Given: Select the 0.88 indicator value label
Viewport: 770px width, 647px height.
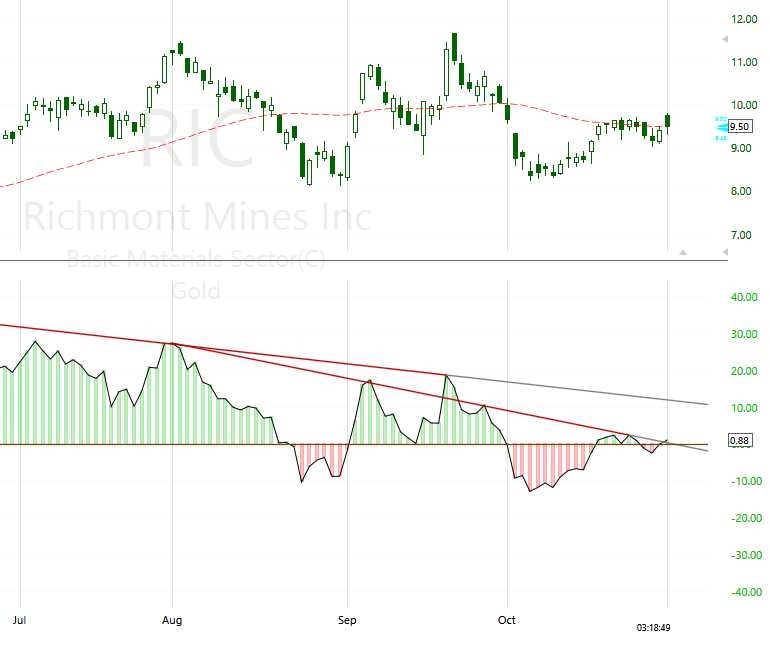Looking at the screenshot, I should coord(740,440).
